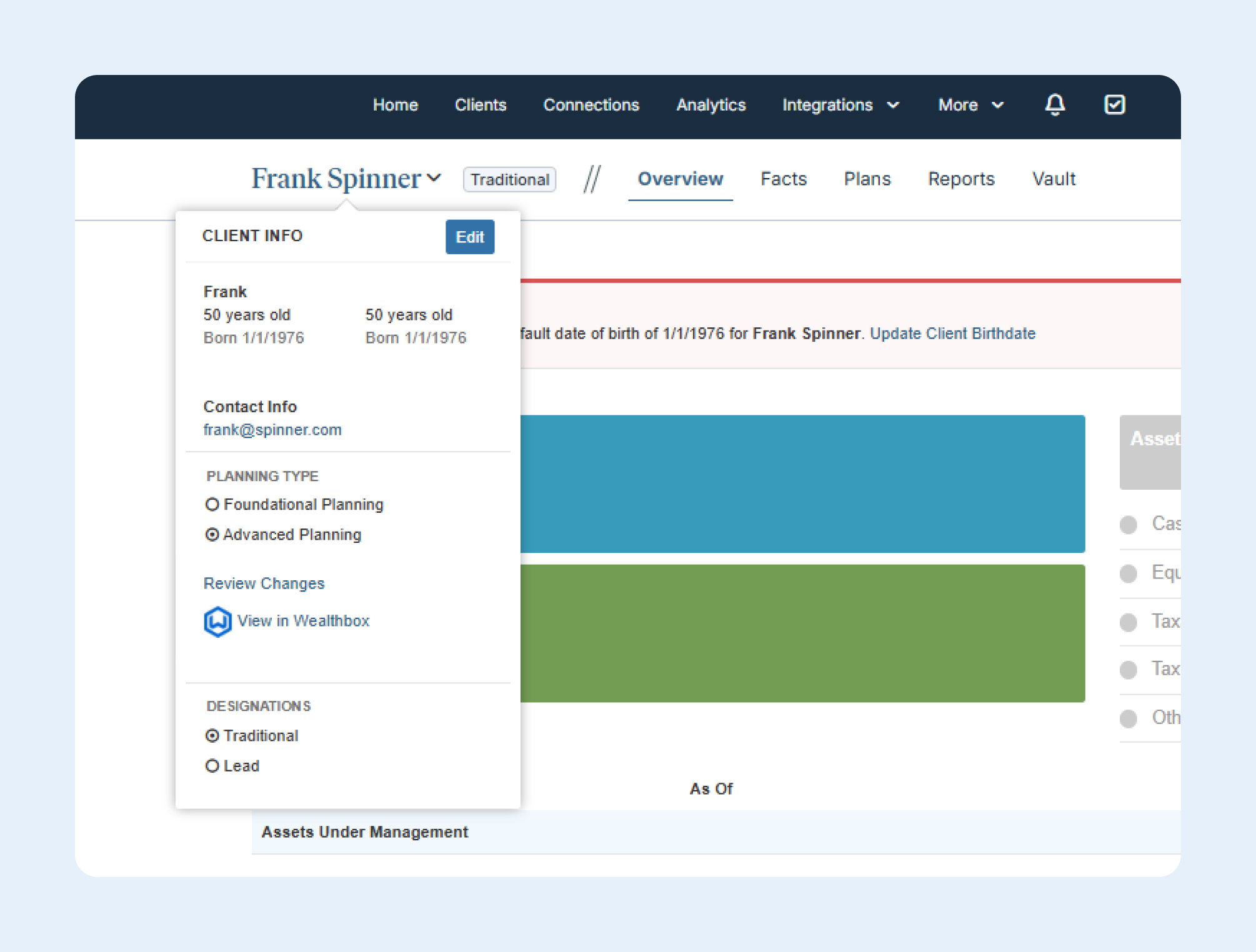Click the blue chart bar

coord(802,483)
